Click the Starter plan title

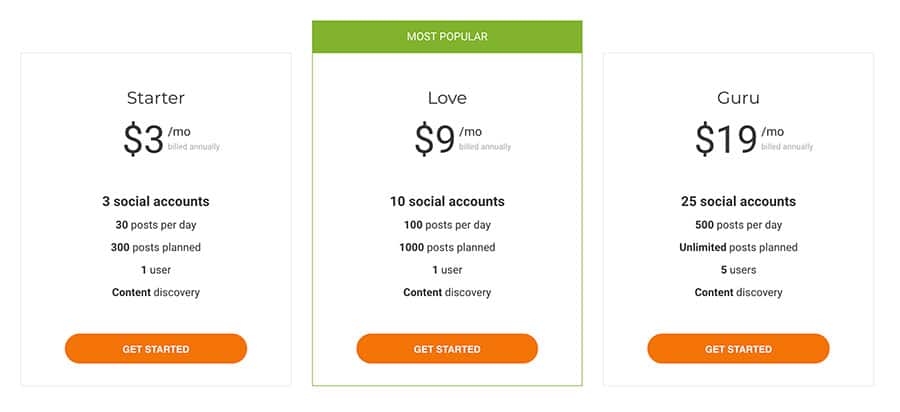point(156,98)
